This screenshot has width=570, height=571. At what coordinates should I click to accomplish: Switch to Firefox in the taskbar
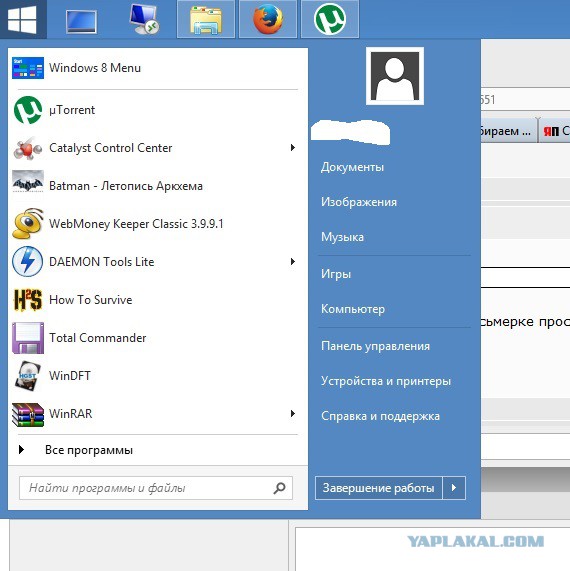(x=268, y=19)
